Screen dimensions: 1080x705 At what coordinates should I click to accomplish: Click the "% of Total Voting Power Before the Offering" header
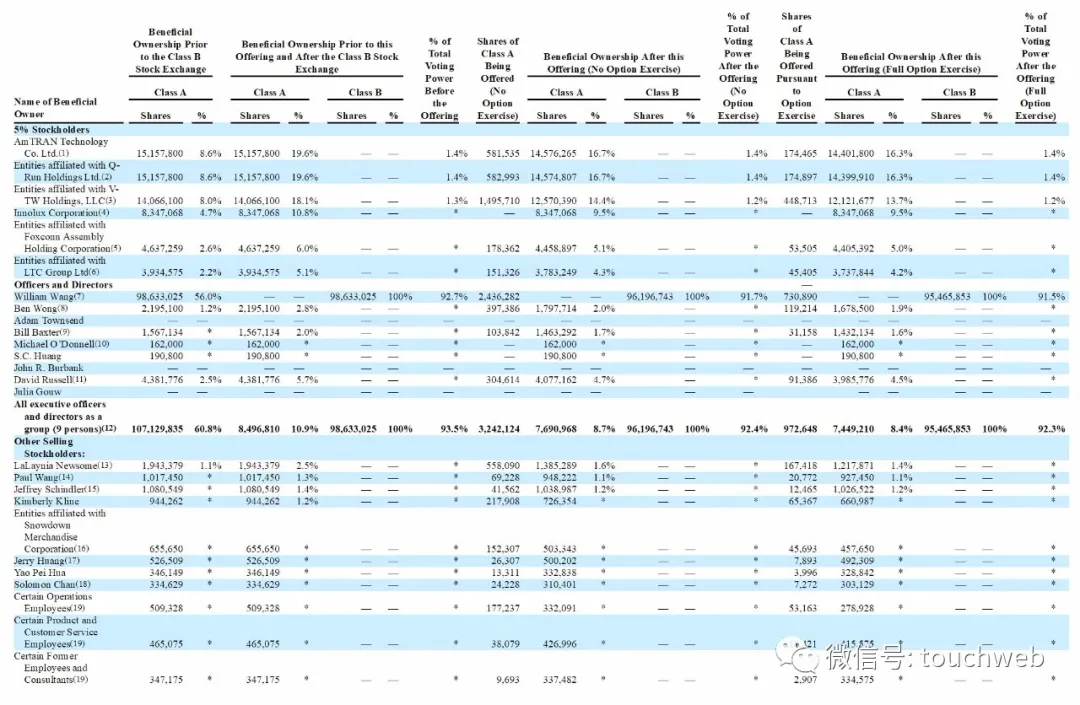tap(439, 78)
